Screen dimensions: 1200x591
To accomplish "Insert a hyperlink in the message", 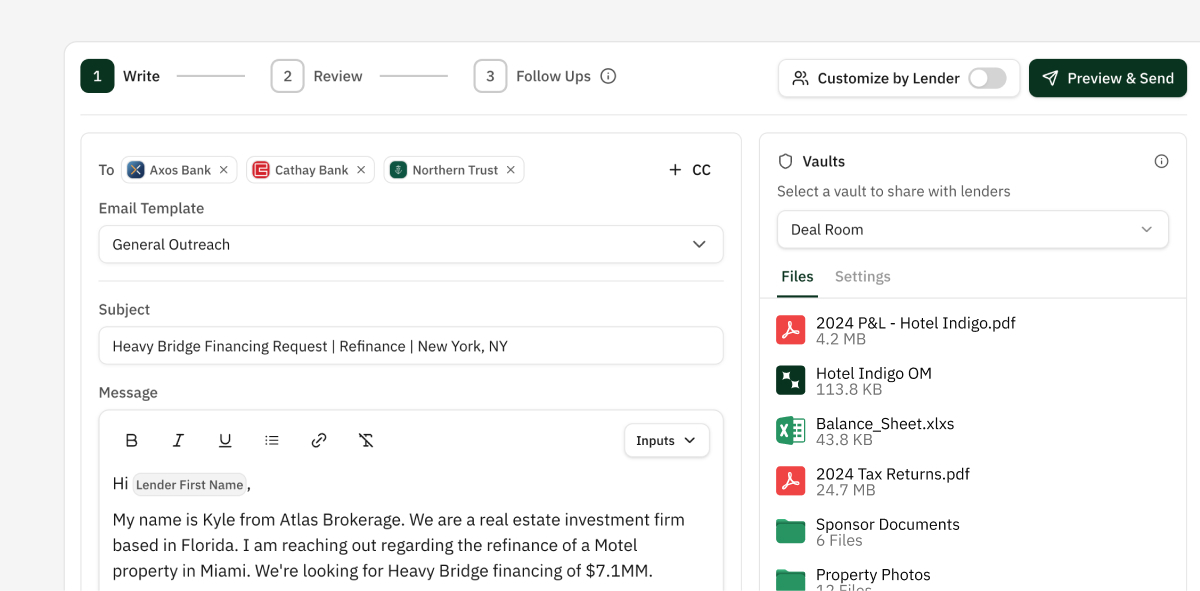I will coord(319,440).
